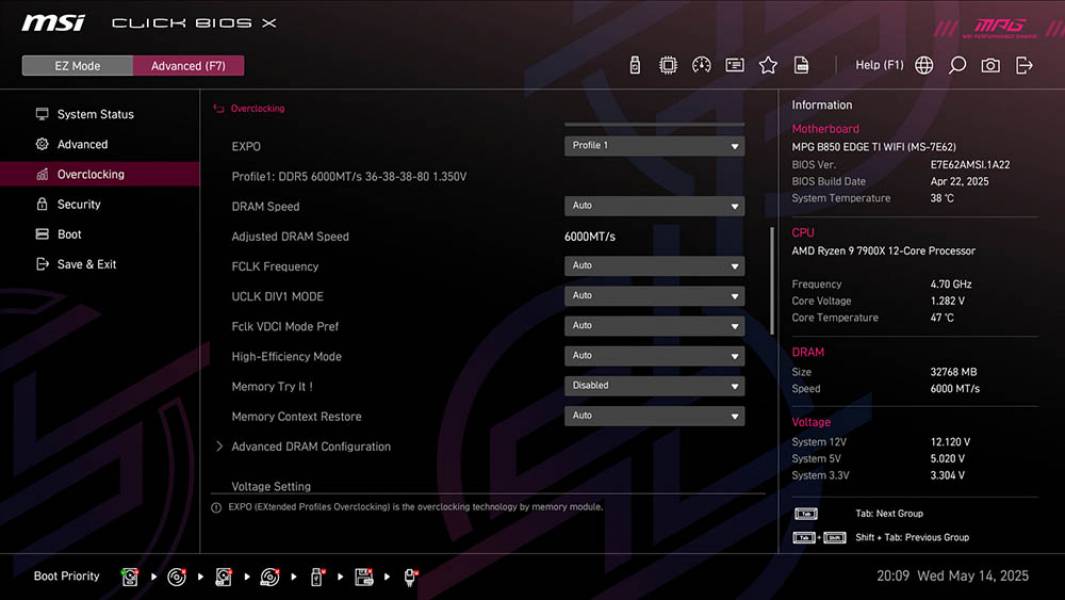Click the Tab: Next Group hint

pos(889,514)
